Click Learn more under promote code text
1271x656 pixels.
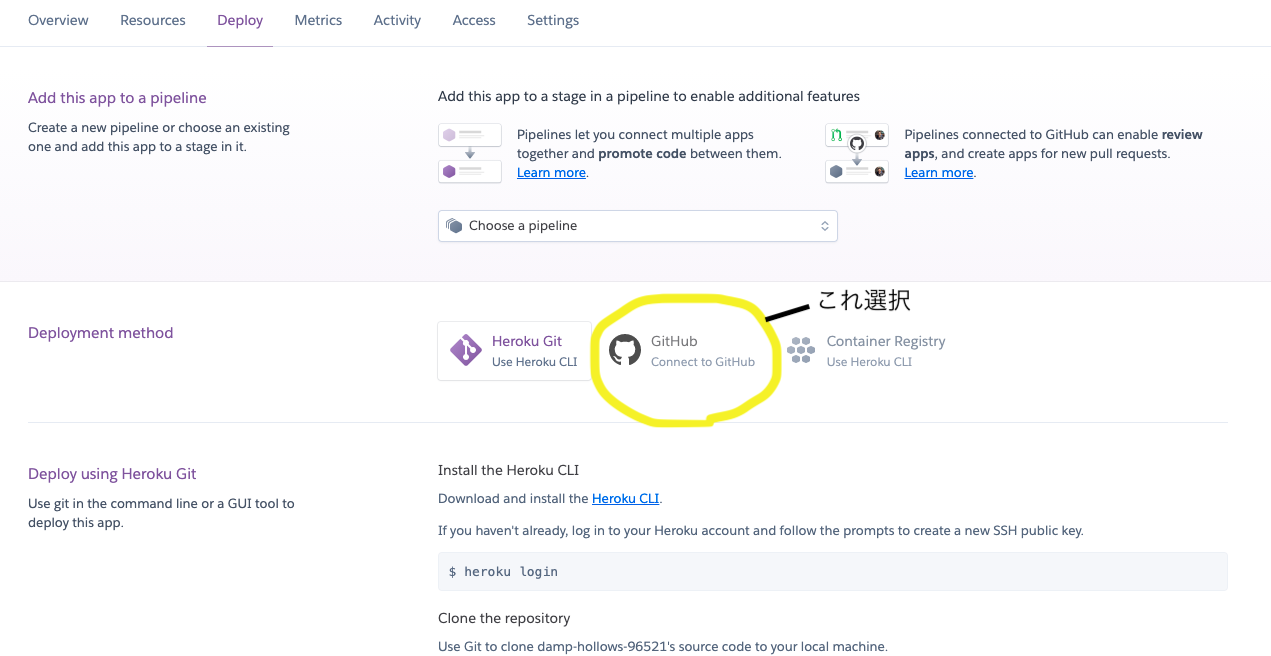[551, 173]
